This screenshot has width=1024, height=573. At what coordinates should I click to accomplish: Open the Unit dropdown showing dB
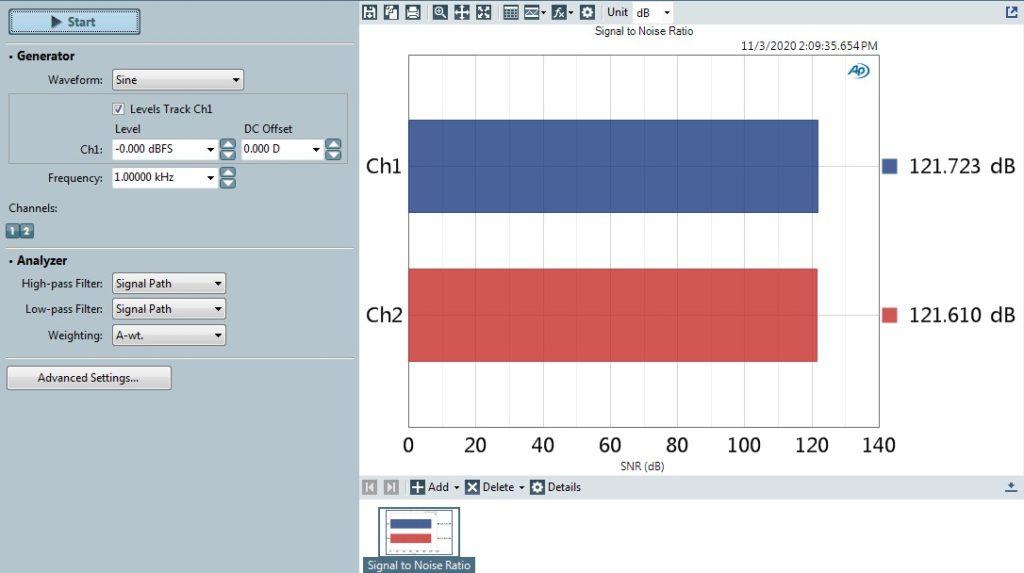(x=653, y=12)
